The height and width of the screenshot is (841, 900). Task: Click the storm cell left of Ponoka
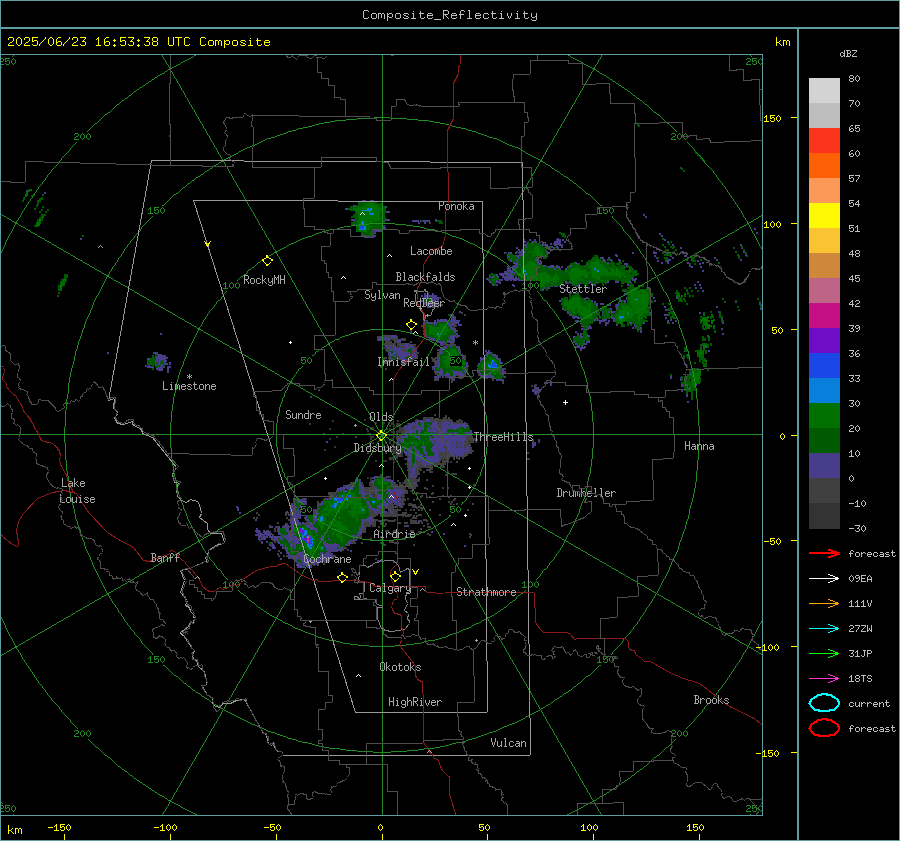tap(367, 219)
